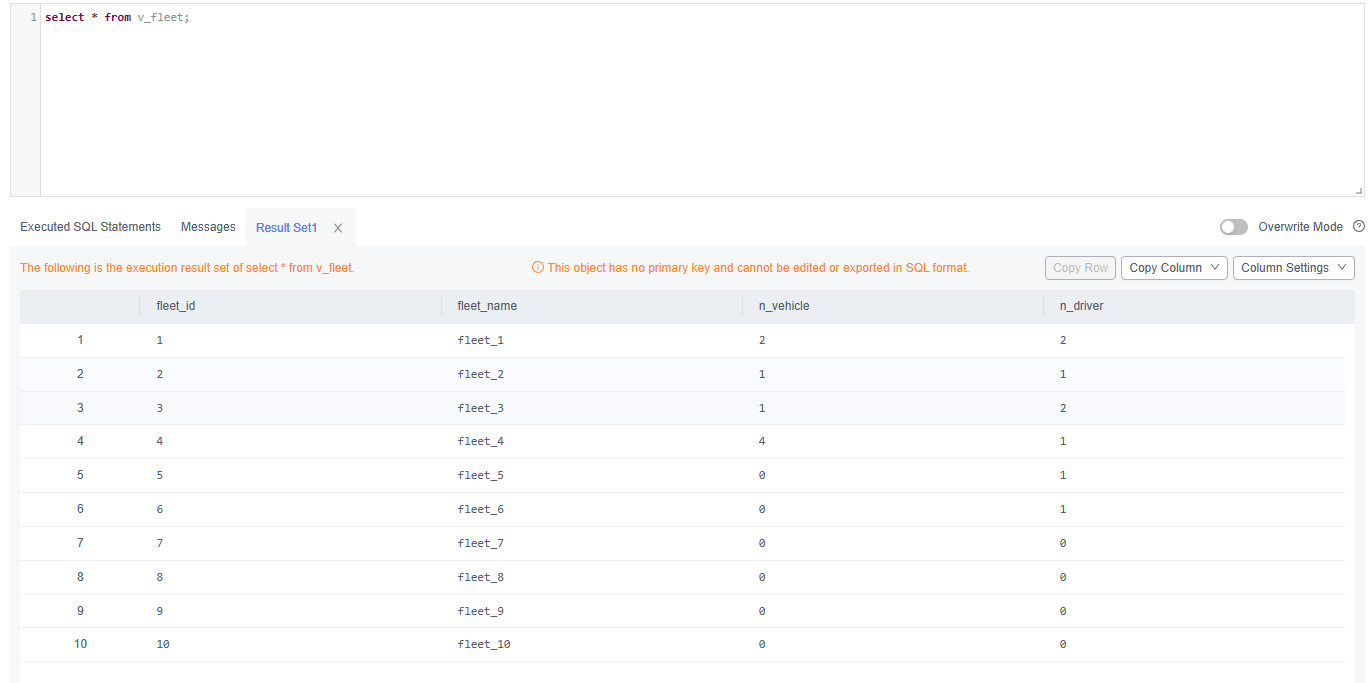
Task: Click the editor resize handle corner
Action: click(1358, 190)
